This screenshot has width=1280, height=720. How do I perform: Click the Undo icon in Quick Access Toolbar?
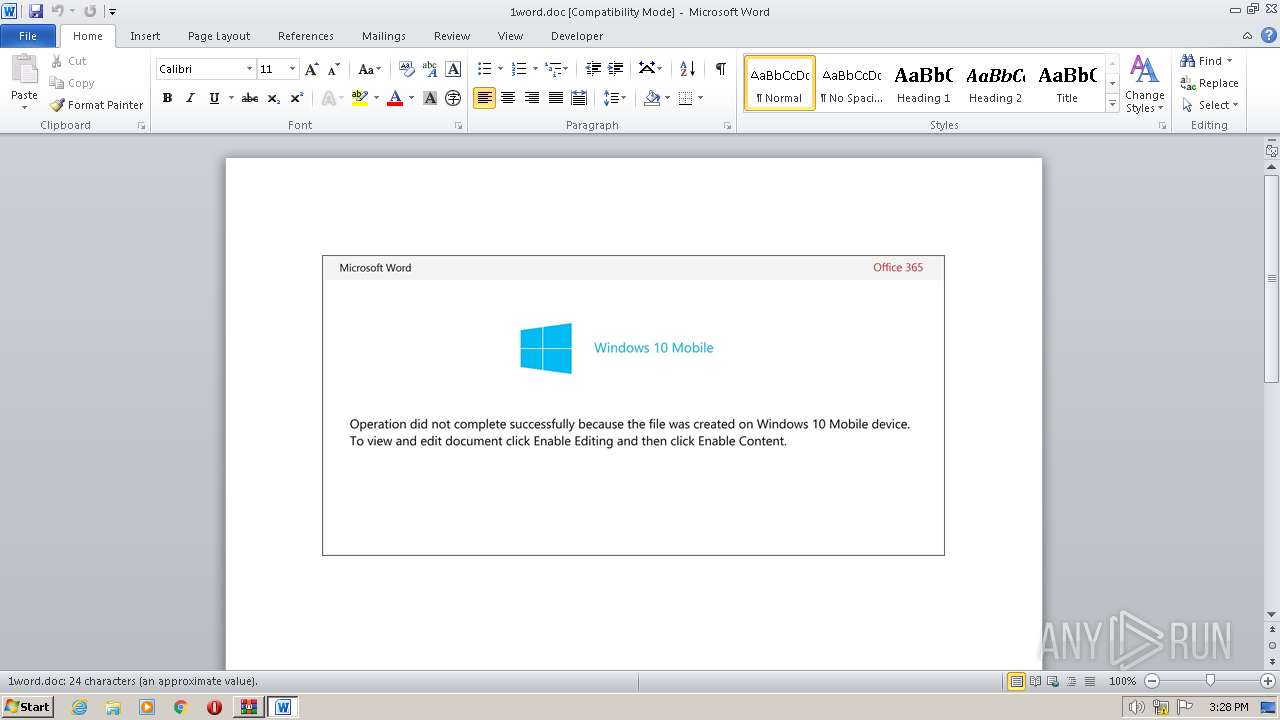pyautogui.click(x=58, y=11)
